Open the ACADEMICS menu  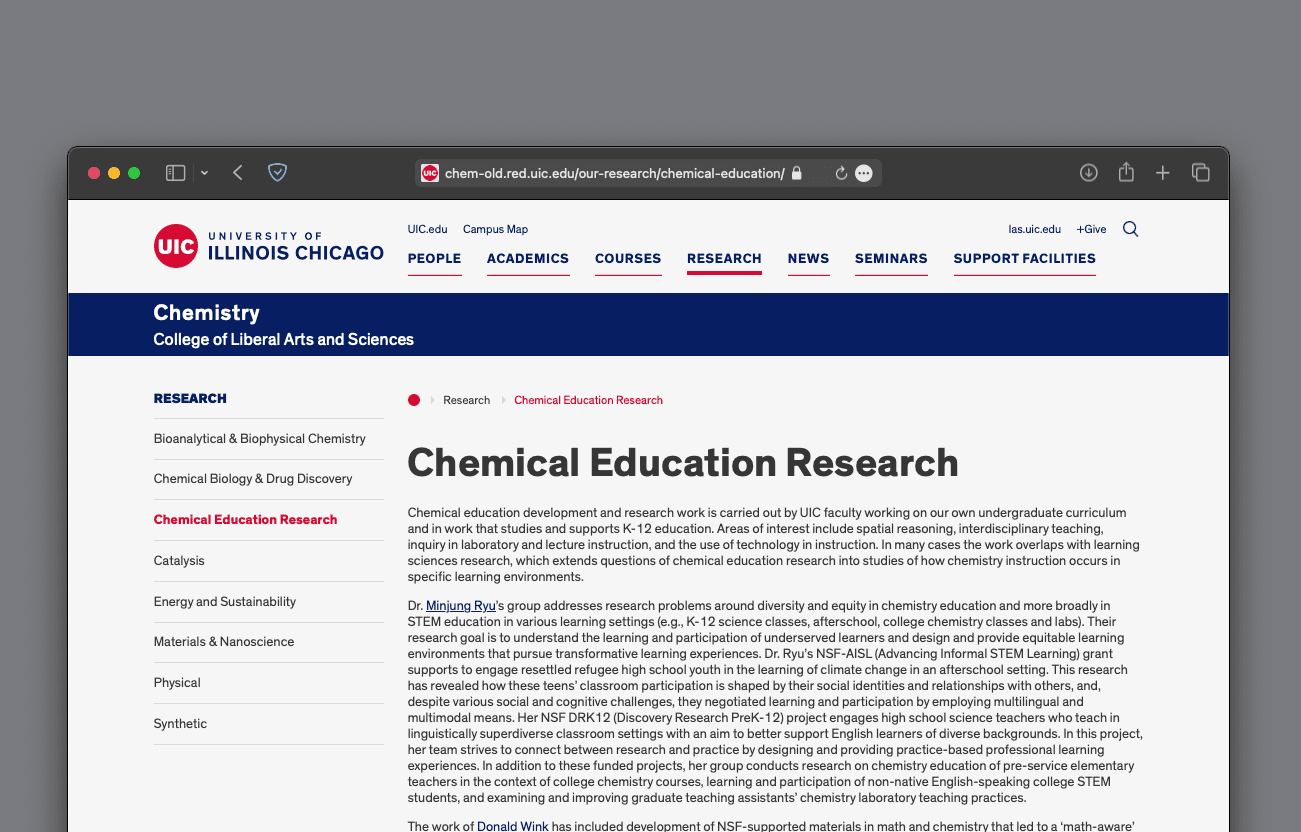pos(528,258)
